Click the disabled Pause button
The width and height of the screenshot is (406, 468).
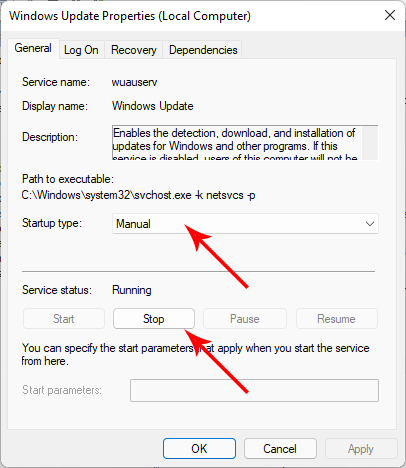pos(245,319)
